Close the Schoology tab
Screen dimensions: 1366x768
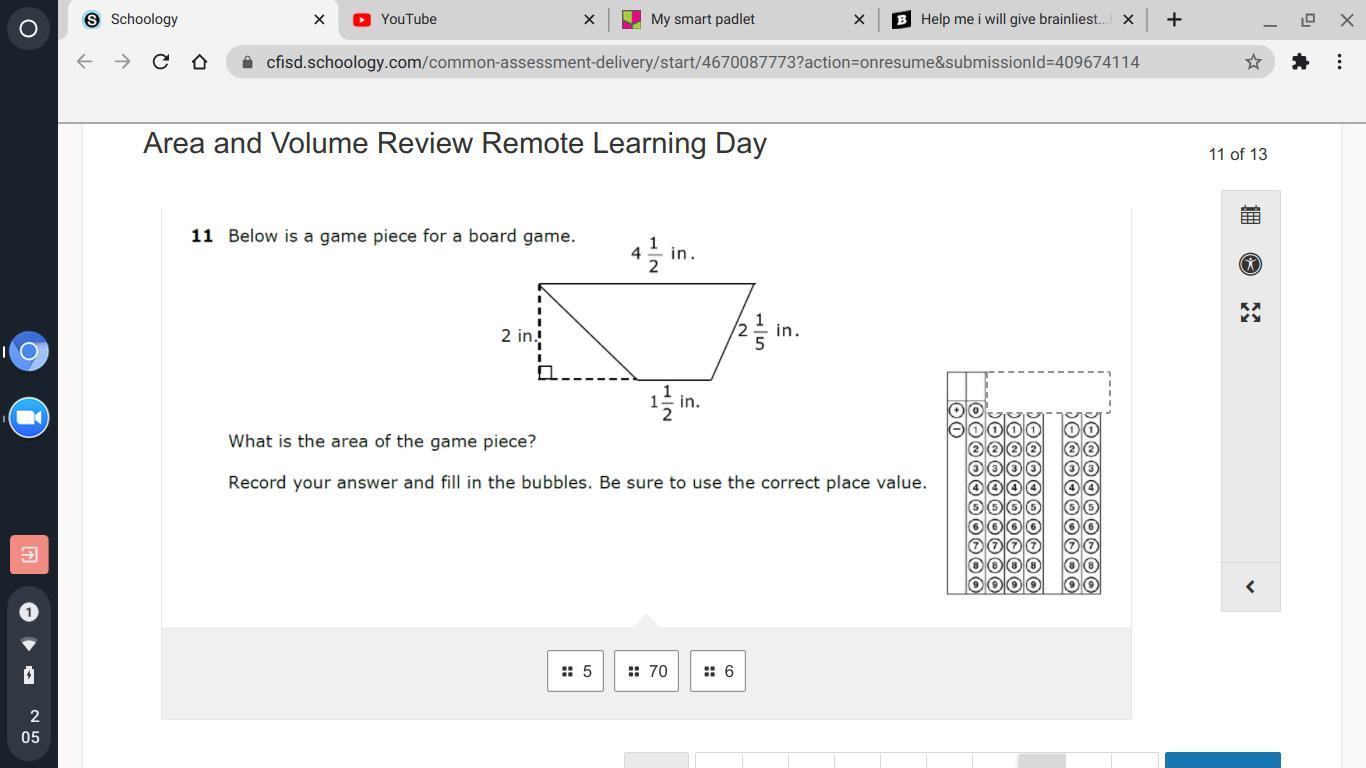tap(319, 19)
